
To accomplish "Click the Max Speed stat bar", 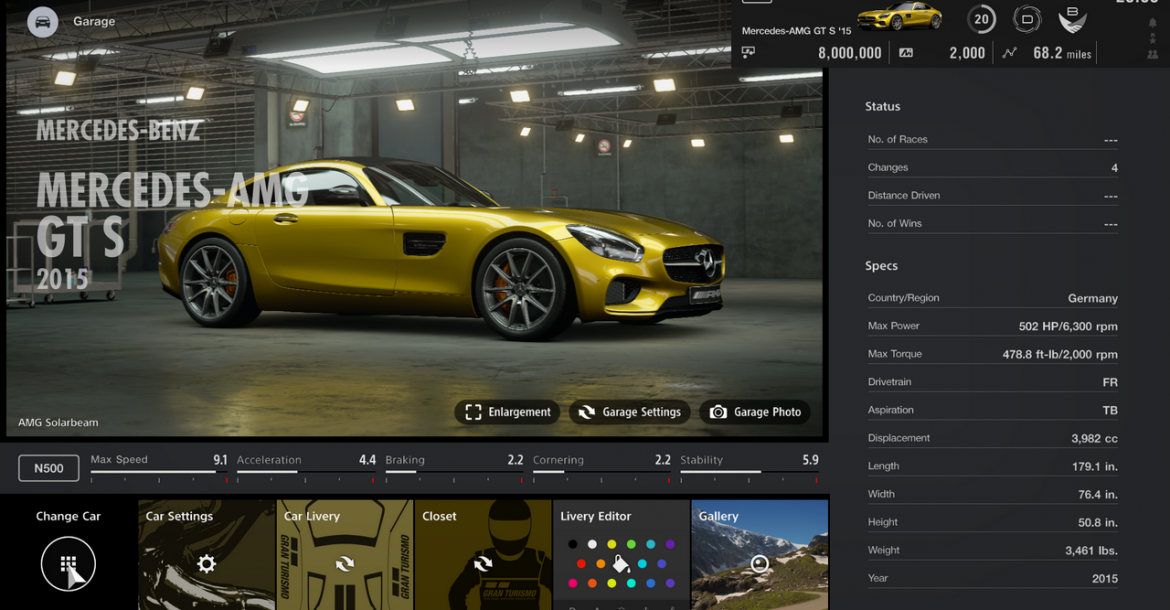I will (158, 470).
